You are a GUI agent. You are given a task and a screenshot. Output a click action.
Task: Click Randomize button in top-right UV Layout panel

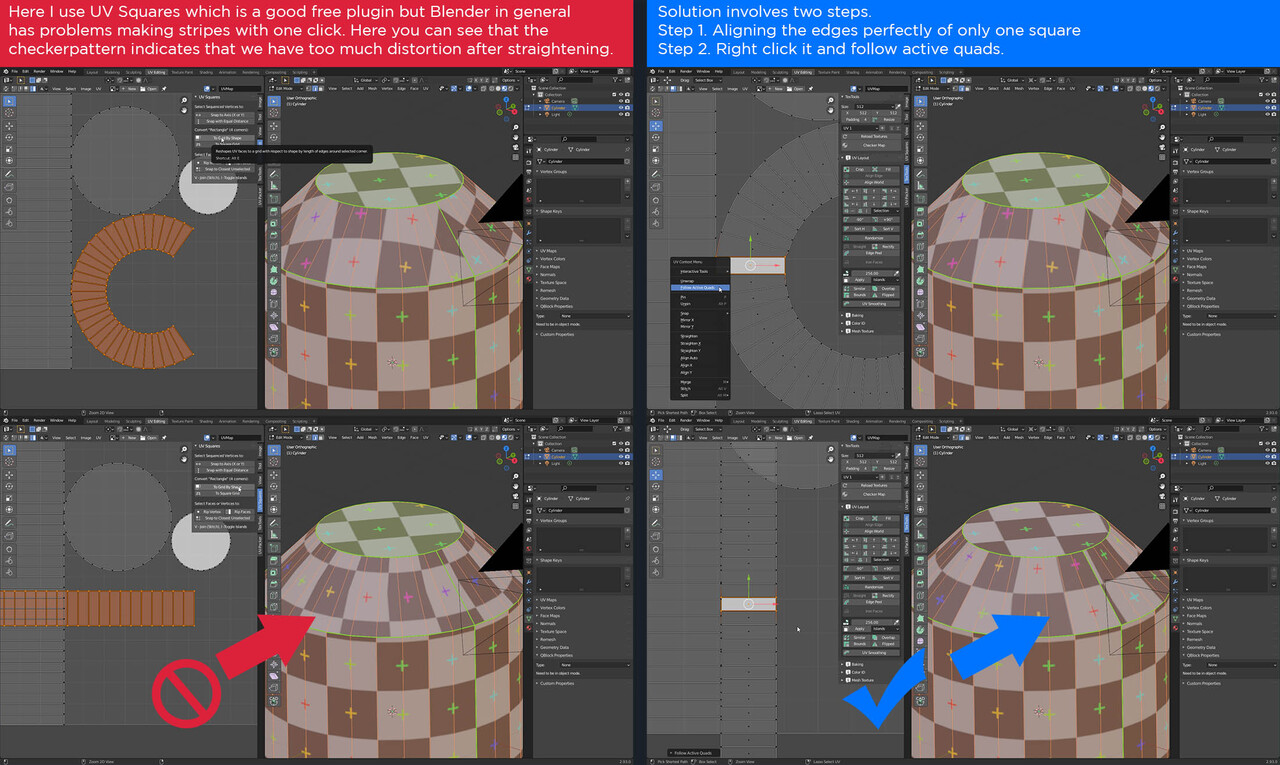873,239
